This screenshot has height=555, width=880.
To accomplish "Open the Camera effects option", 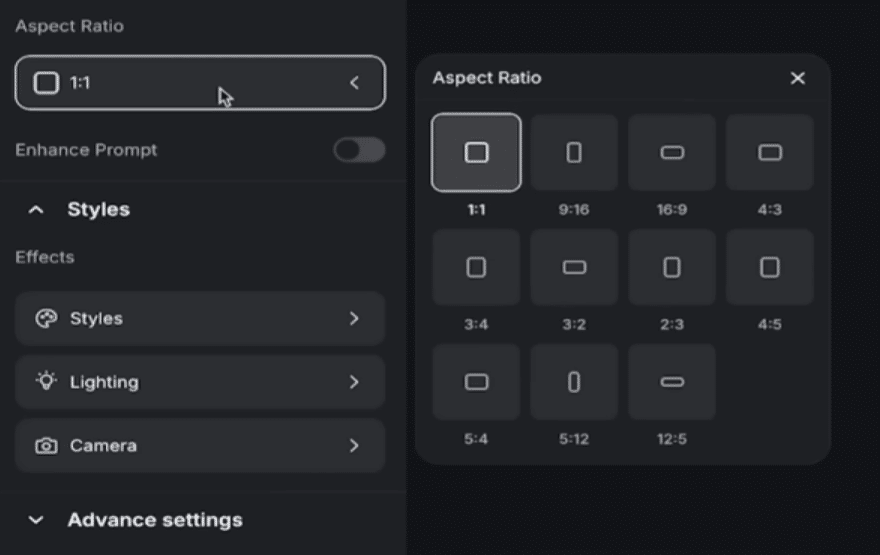I will coord(200,446).
